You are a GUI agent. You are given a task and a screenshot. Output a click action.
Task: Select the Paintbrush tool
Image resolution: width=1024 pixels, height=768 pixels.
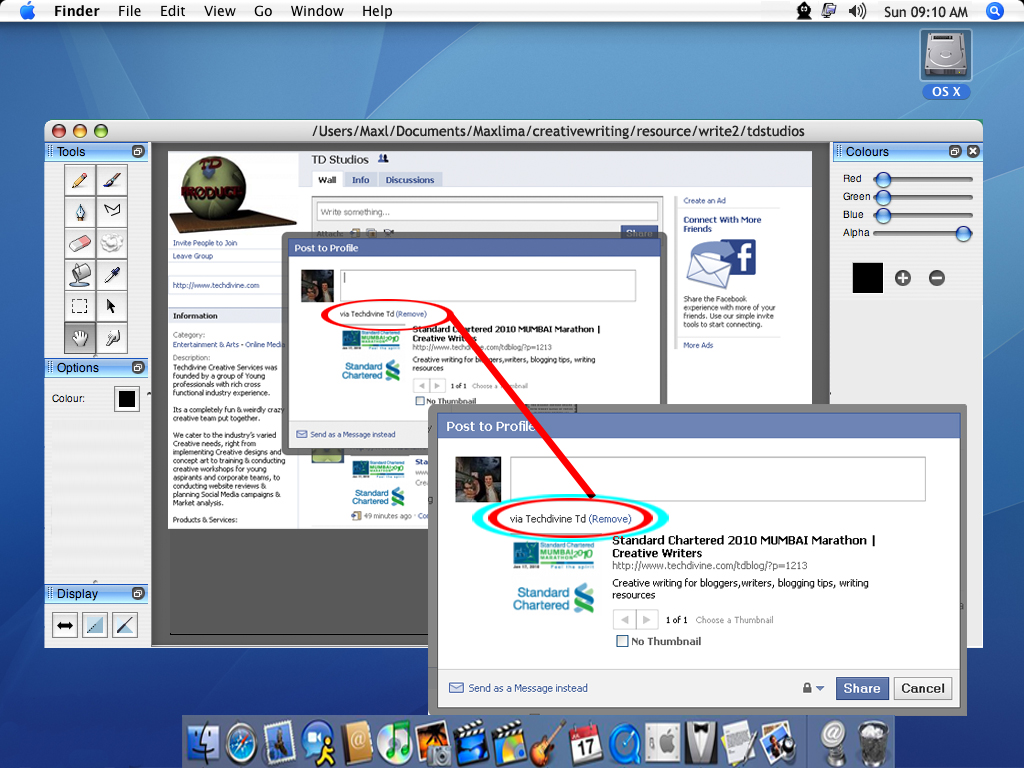coord(112,181)
